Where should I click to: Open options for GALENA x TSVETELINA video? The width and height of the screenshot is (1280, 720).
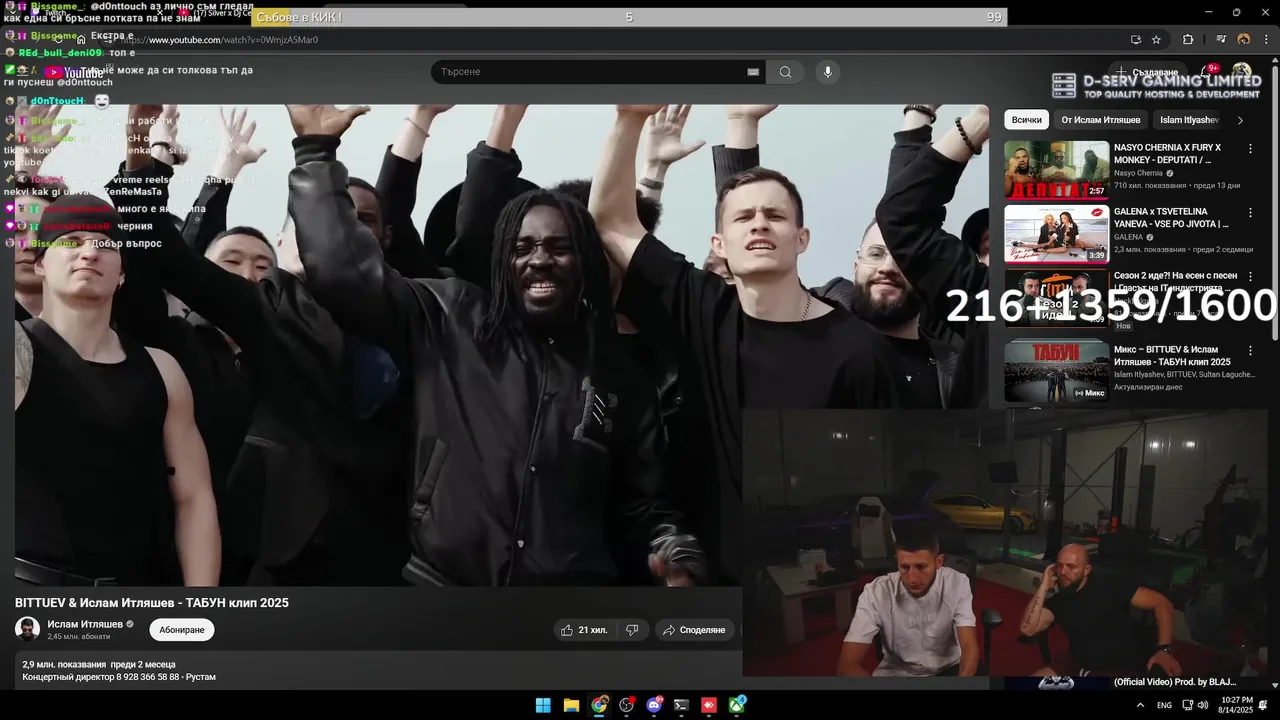[x=1250, y=213]
